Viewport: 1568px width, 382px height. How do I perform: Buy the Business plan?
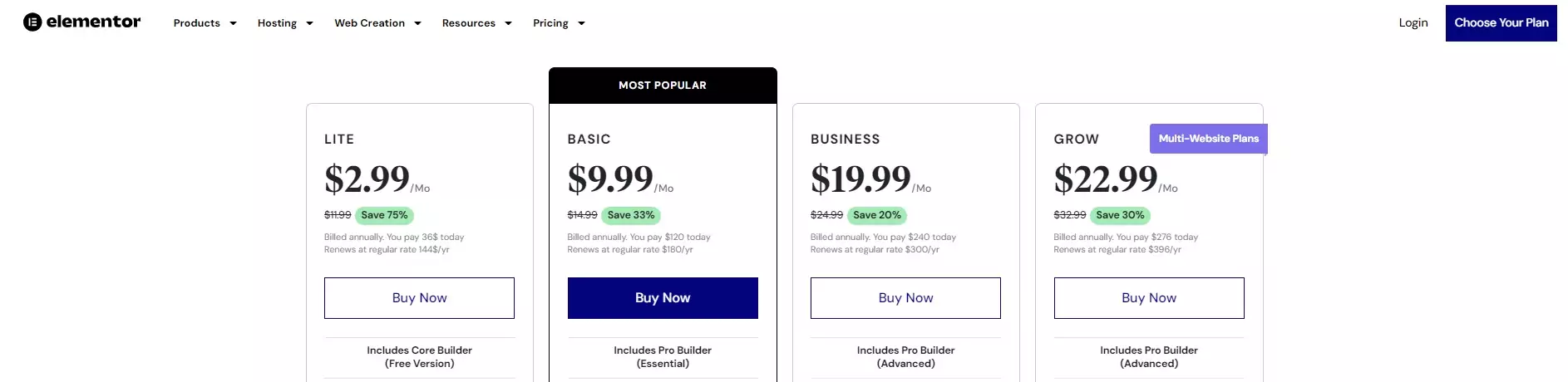click(905, 298)
